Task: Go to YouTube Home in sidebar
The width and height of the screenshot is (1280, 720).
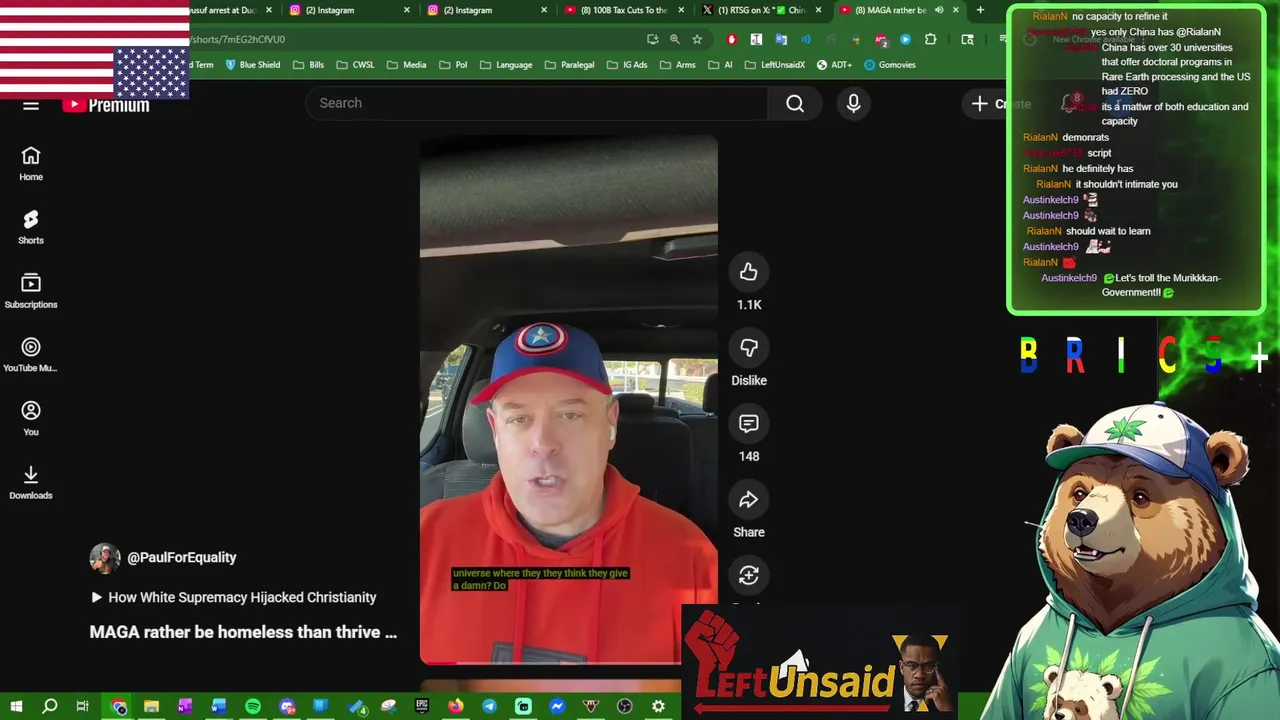Action: pos(31,164)
